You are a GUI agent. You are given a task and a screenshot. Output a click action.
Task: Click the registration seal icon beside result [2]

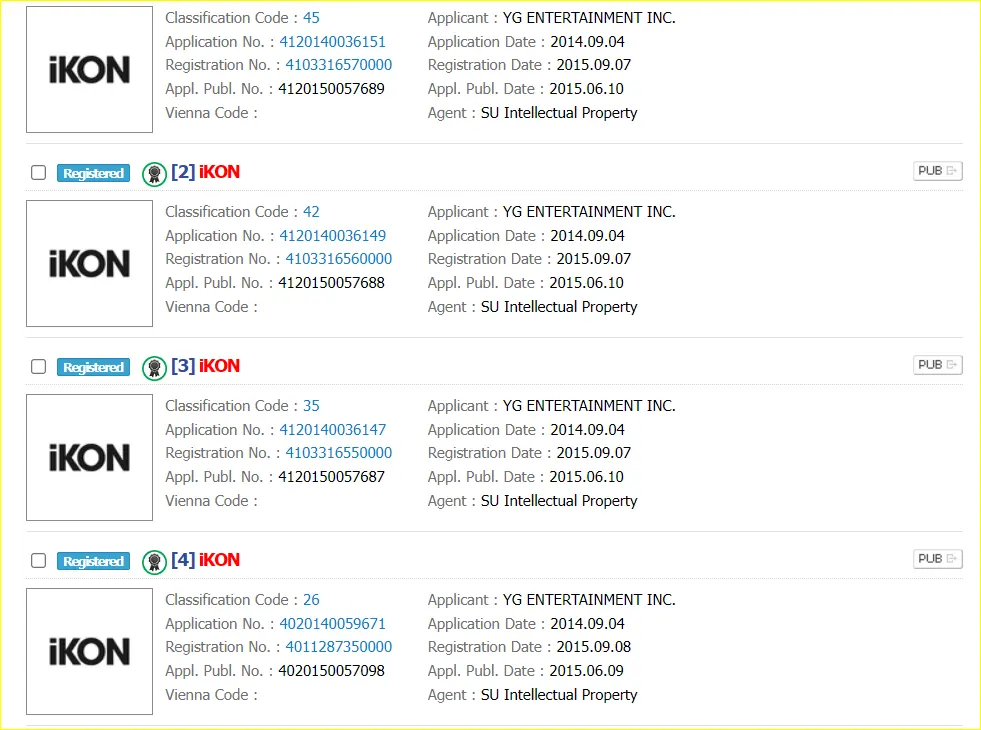(154, 173)
